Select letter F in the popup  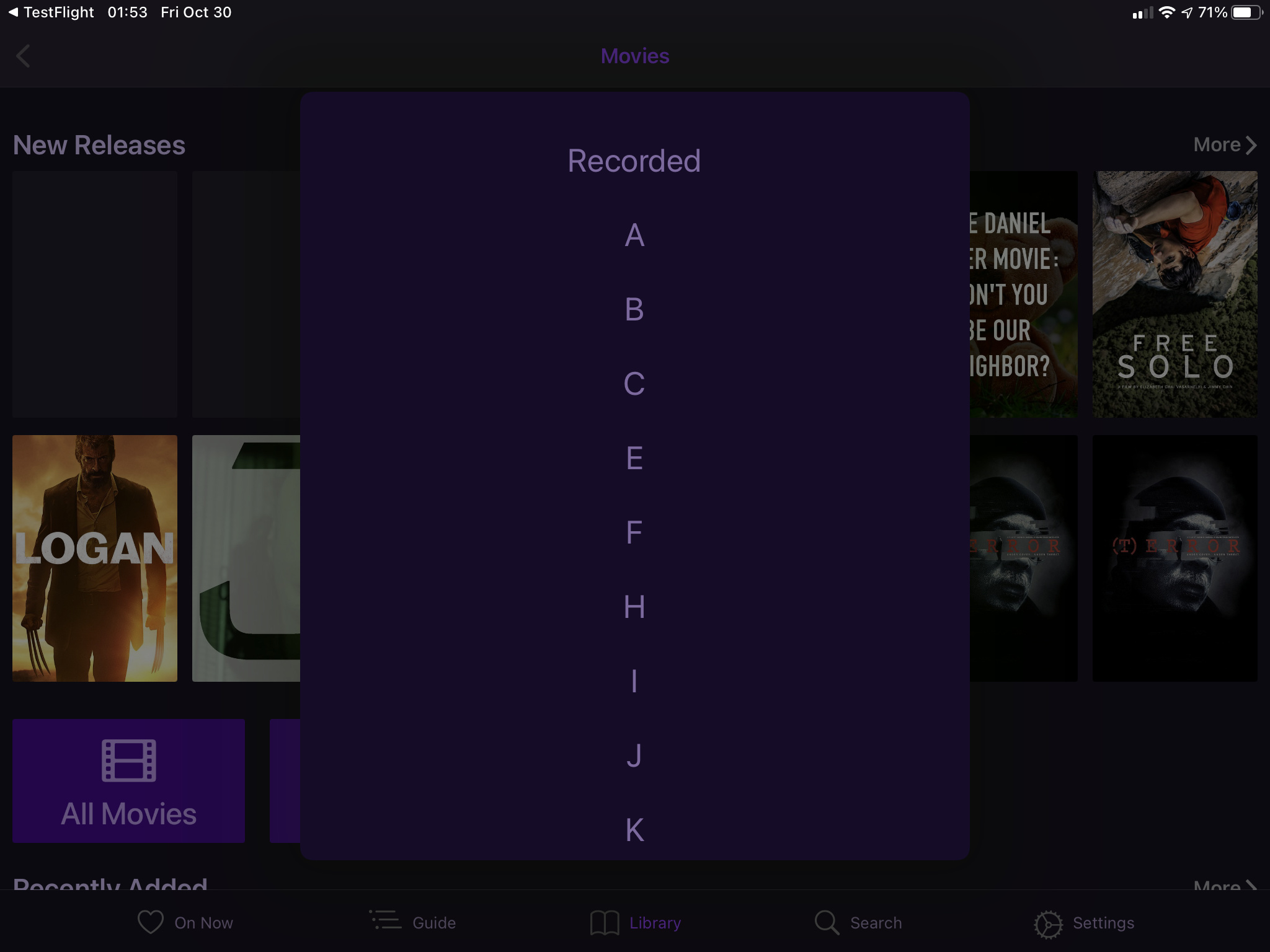634,532
